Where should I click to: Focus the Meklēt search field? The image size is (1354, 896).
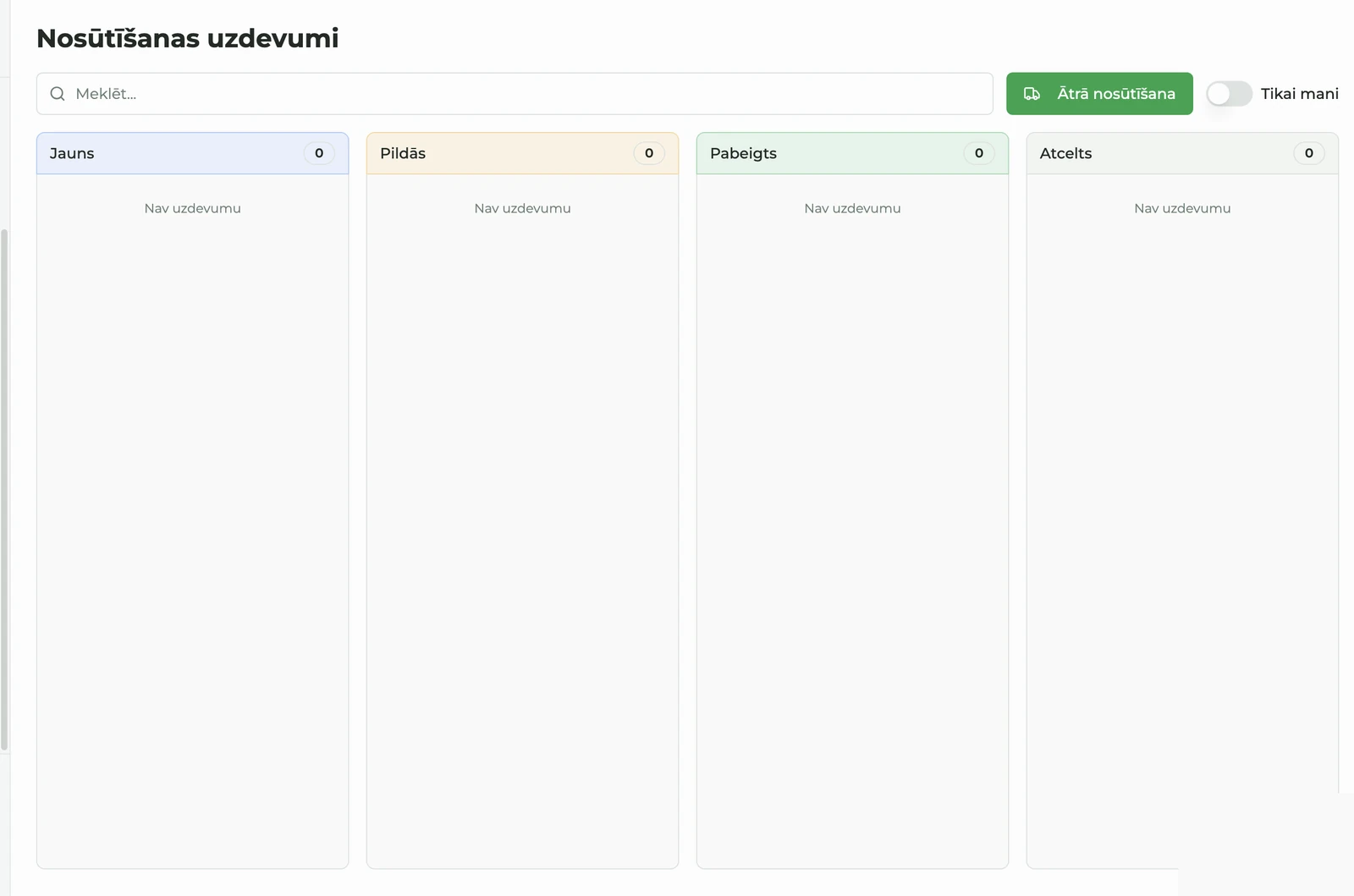[x=515, y=94]
